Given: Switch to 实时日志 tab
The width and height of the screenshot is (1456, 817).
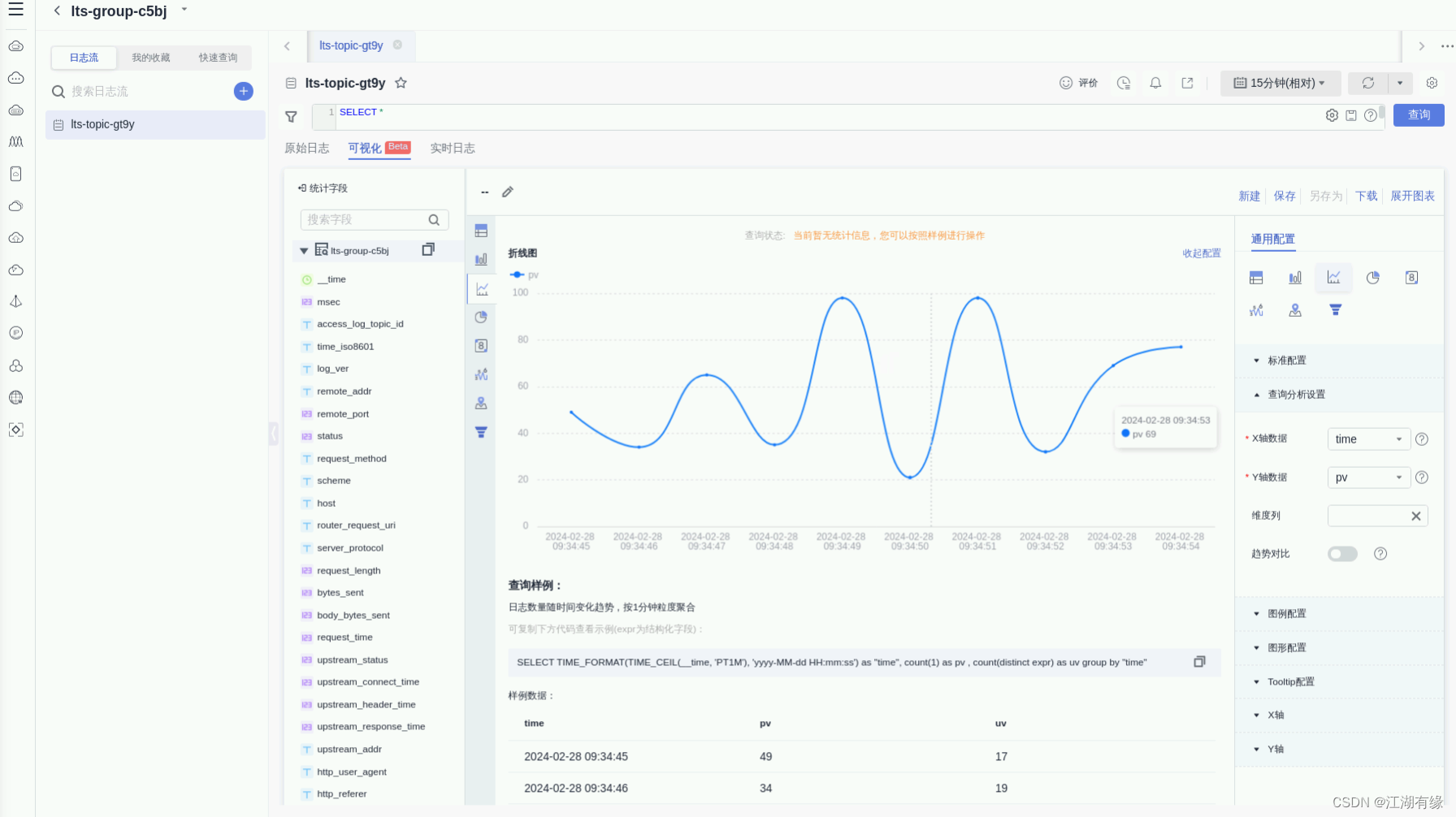Looking at the screenshot, I should point(453,148).
